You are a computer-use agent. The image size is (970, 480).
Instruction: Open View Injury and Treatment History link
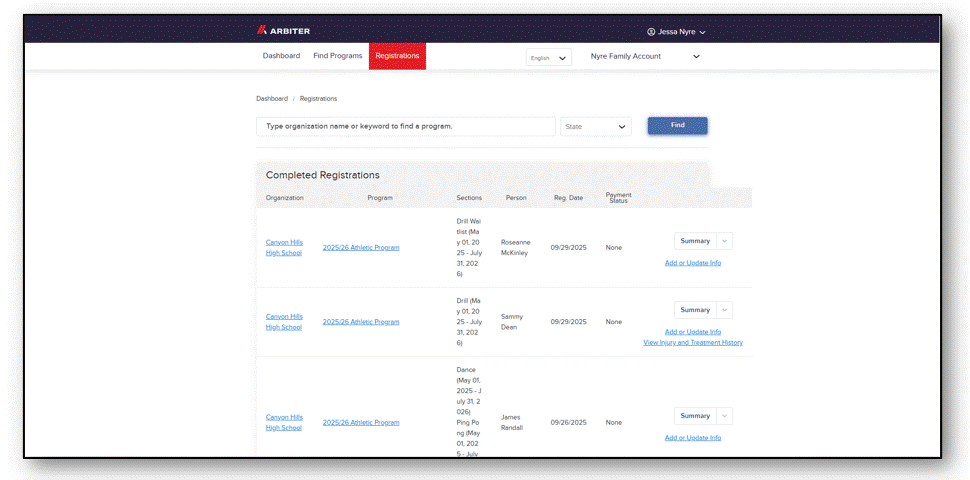pyautogui.click(x=693, y=343)
